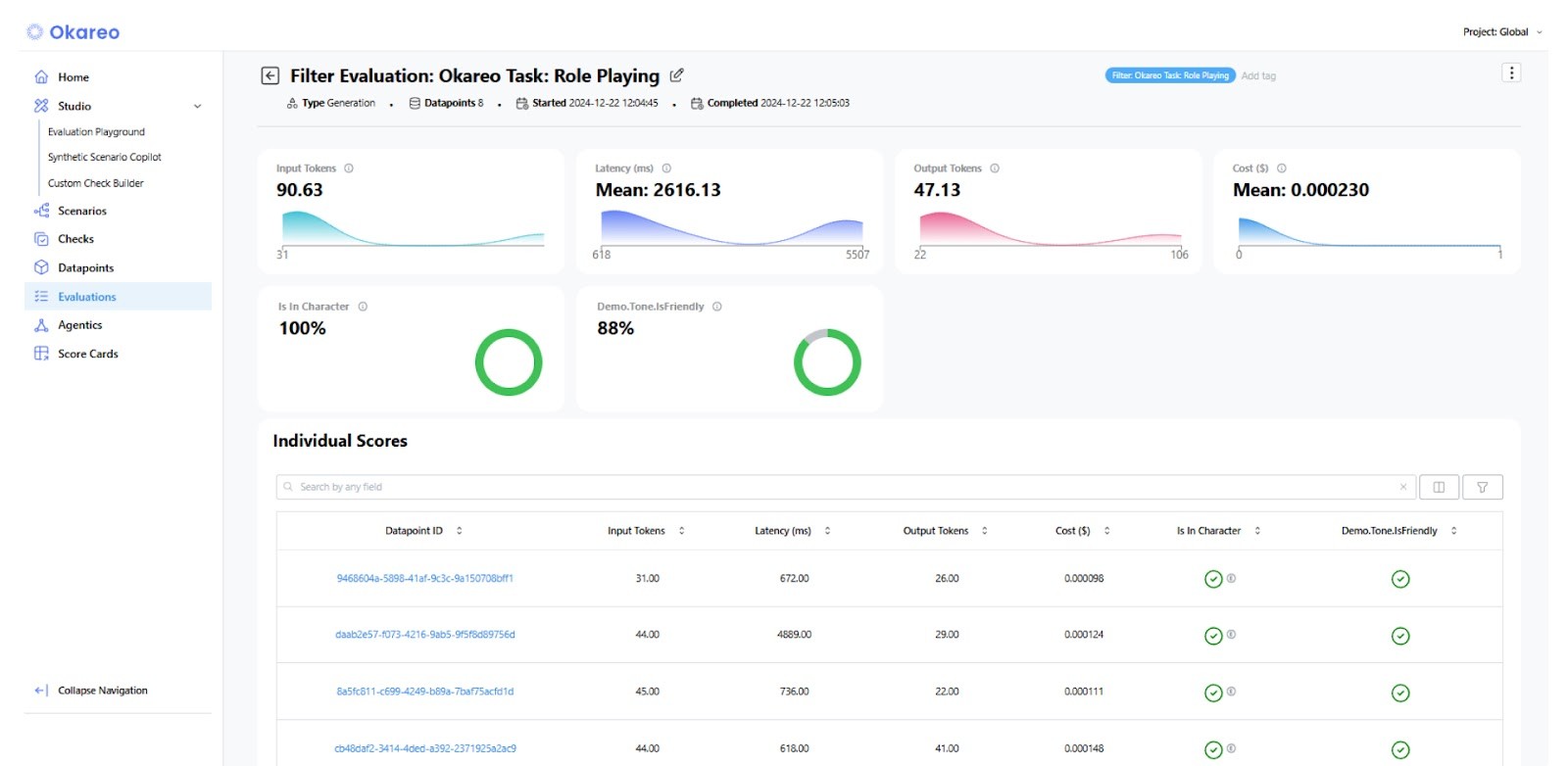The width and height of the screenshot is (1568, 766).
Task: Sort by Cost ($) column
Action: tap(1106, 531)
